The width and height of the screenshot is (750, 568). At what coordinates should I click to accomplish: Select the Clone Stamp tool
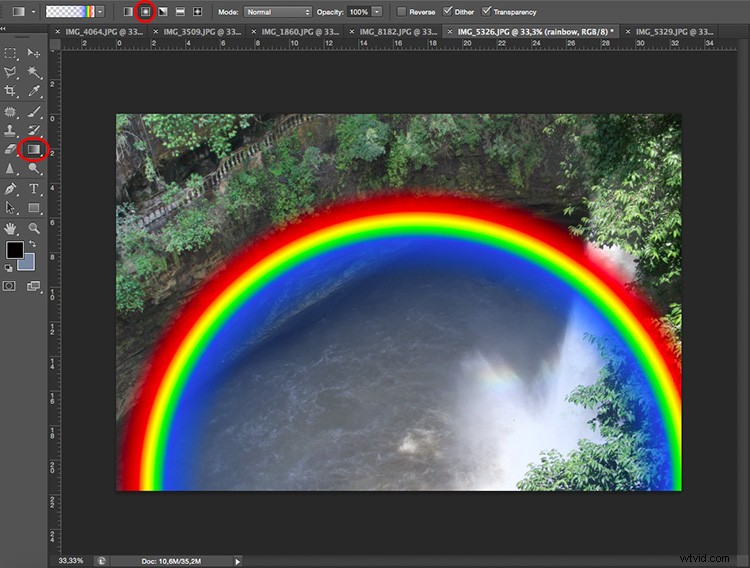(10, 130)
